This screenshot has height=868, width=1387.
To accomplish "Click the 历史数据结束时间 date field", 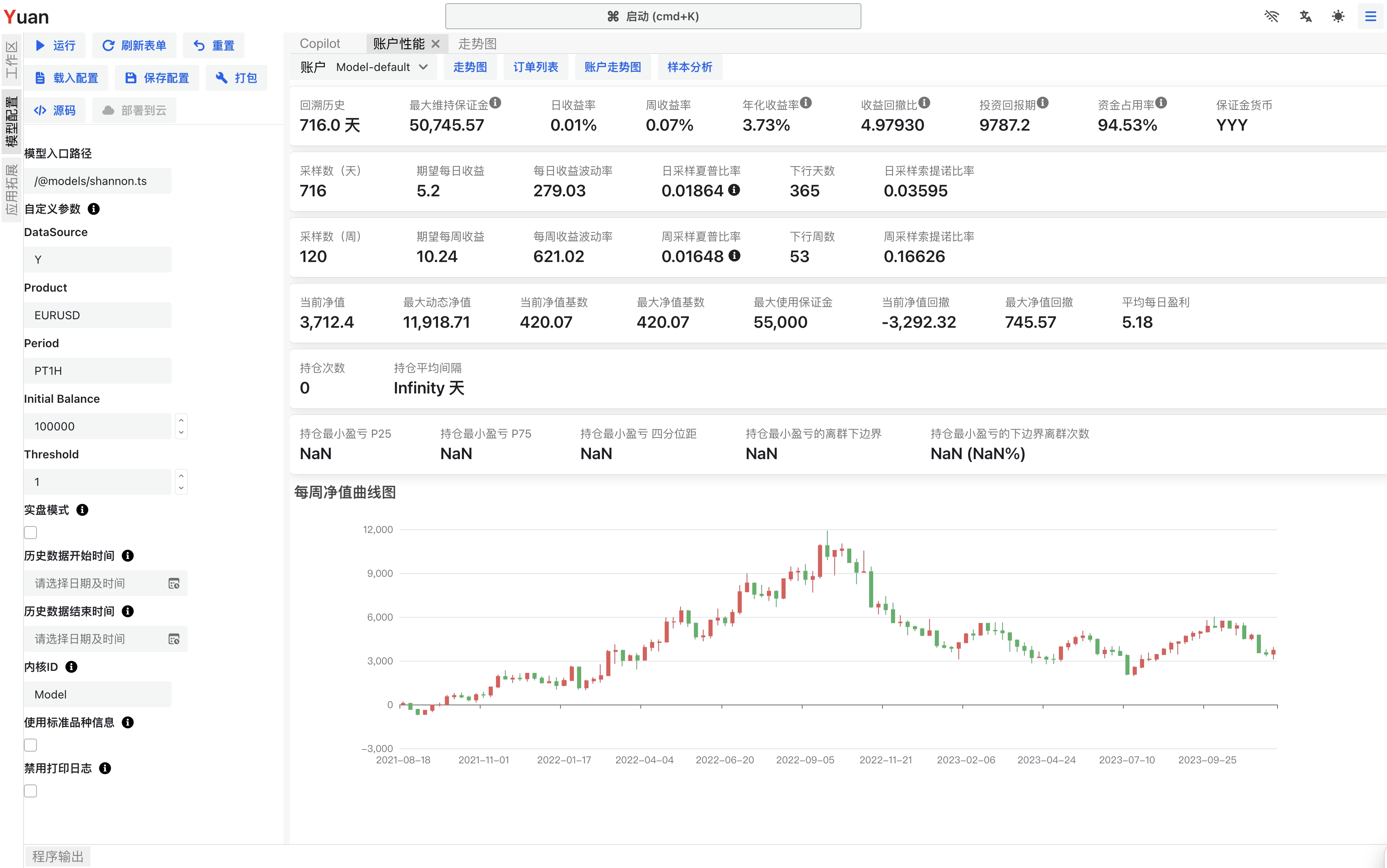I will (105, 639).
